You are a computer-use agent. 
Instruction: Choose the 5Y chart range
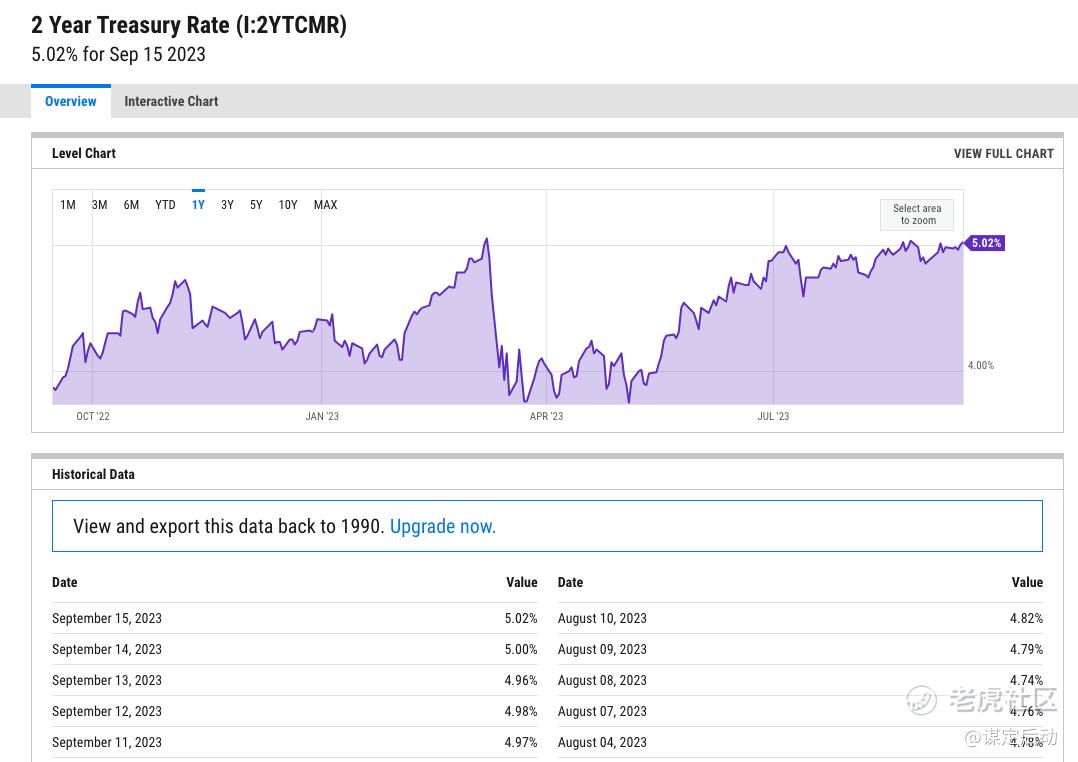[x=256, y=205]
